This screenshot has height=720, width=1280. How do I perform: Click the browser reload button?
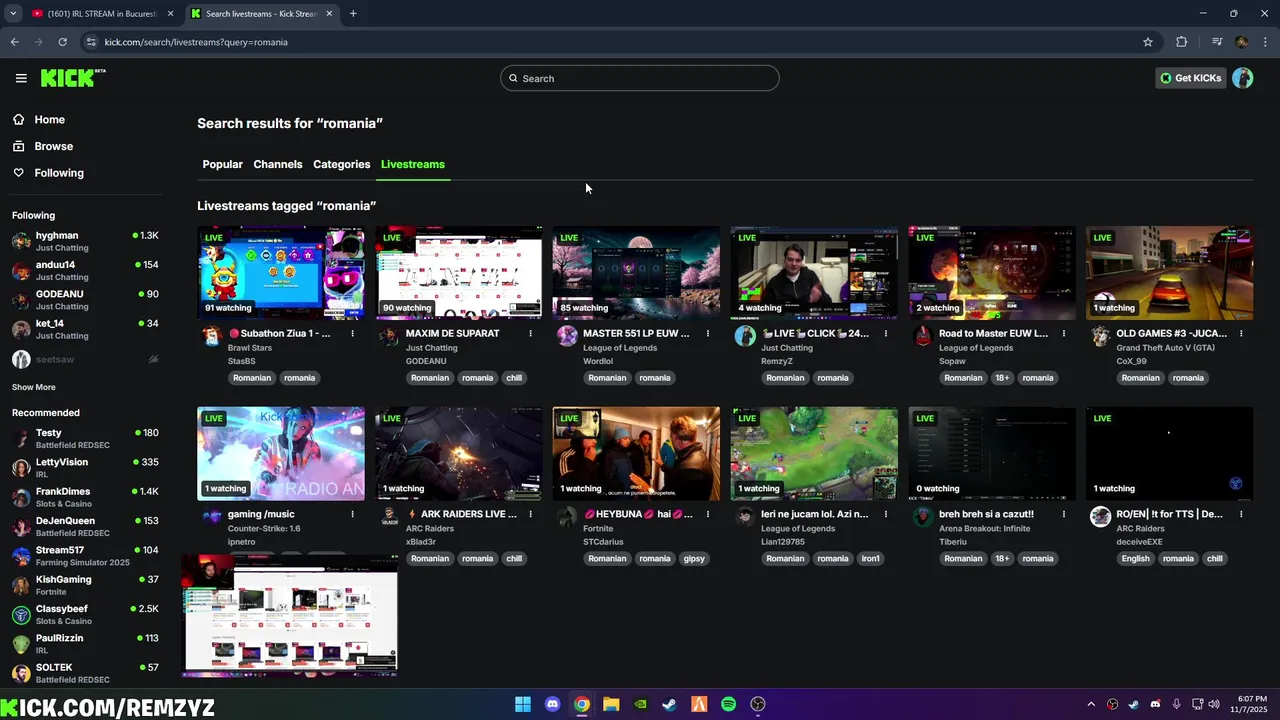62,42
